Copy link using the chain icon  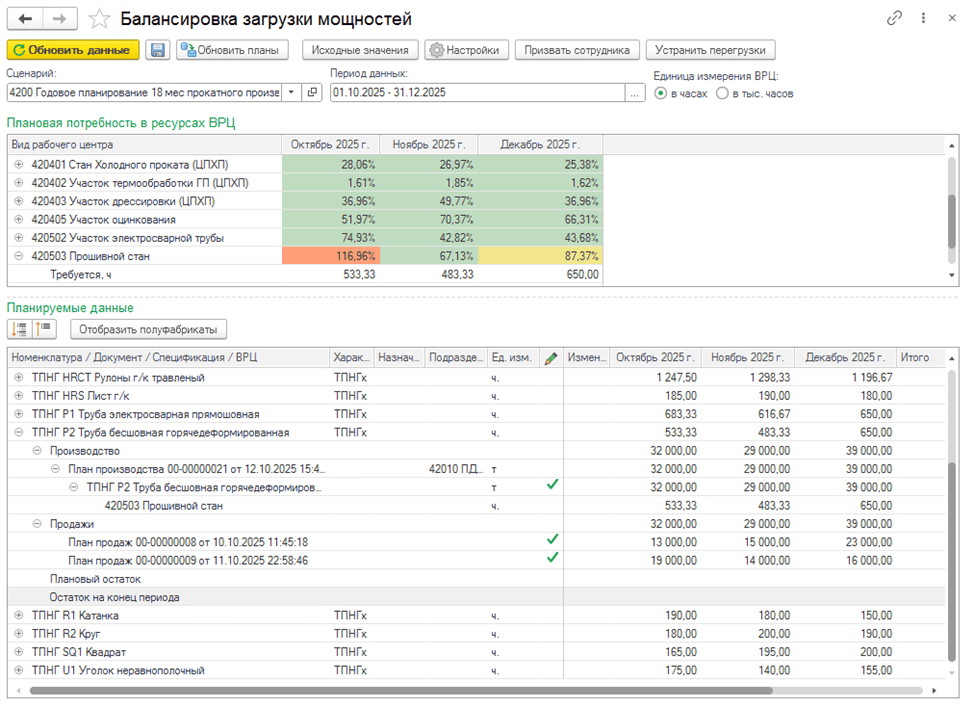(894, 19)
